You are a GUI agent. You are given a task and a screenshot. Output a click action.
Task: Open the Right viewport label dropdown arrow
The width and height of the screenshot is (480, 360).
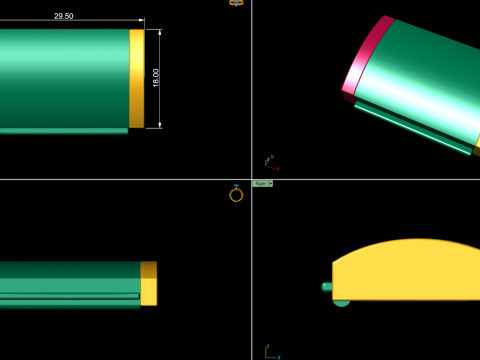coord(271,184)
